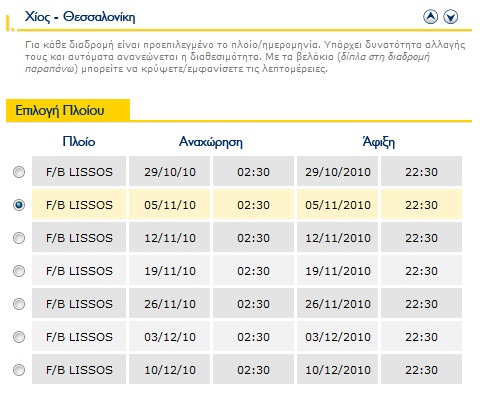This screenshot has width=491, height=394.
Task: Click the Αναχώρηση column header
Action: [x=211, y=142]
